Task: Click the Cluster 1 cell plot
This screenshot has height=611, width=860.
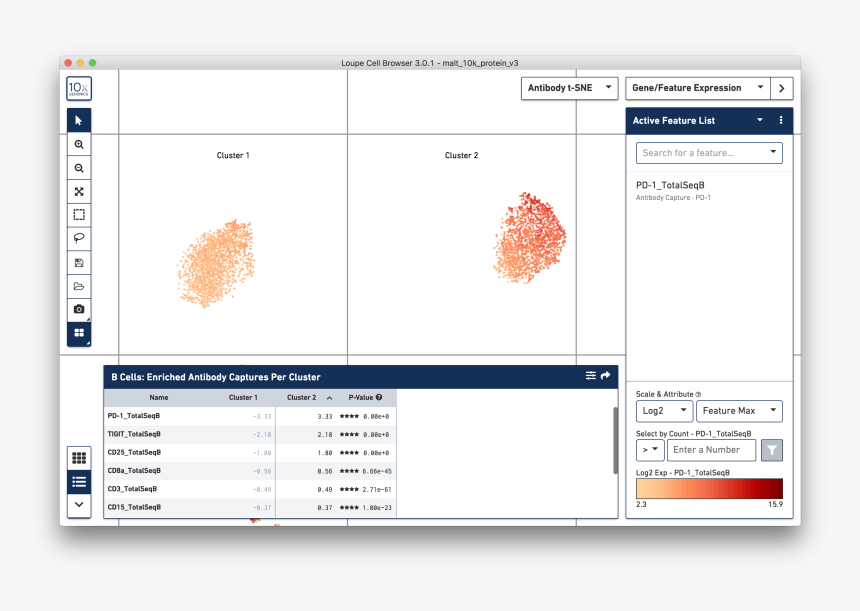Action: pos(216,263)
